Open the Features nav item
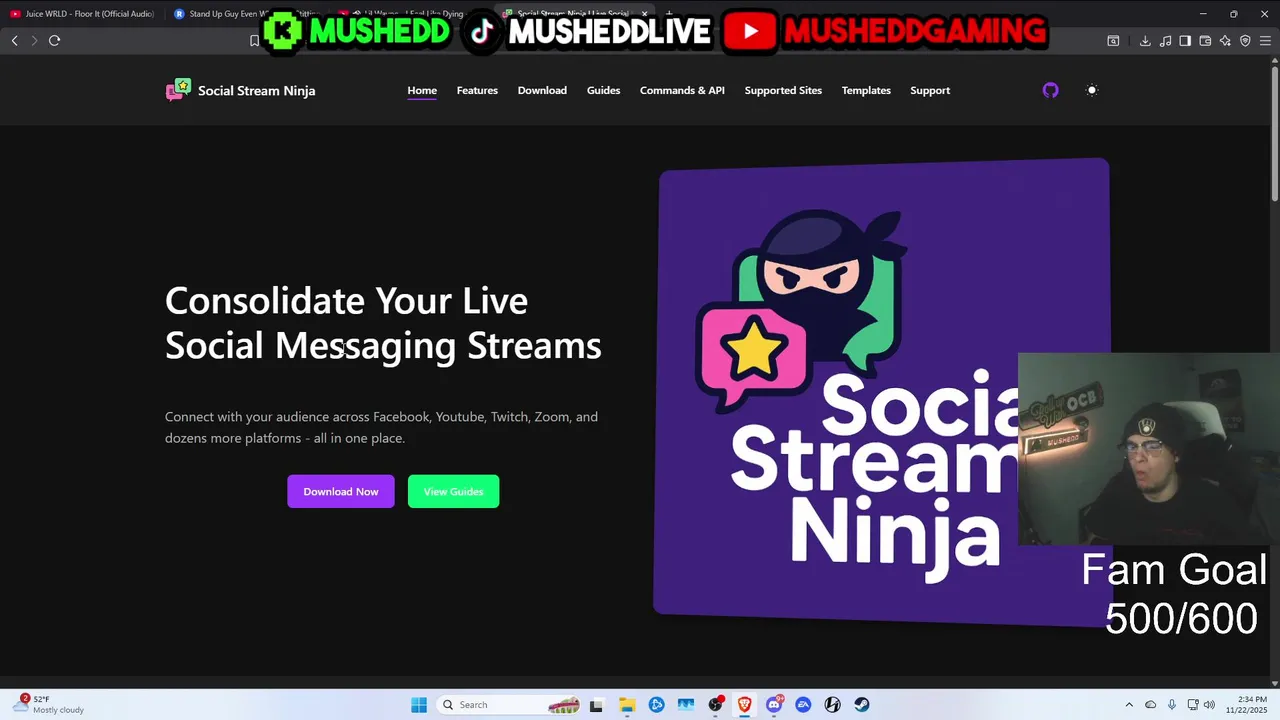This screenshot has height=720, width=1280. coord(477,90)
